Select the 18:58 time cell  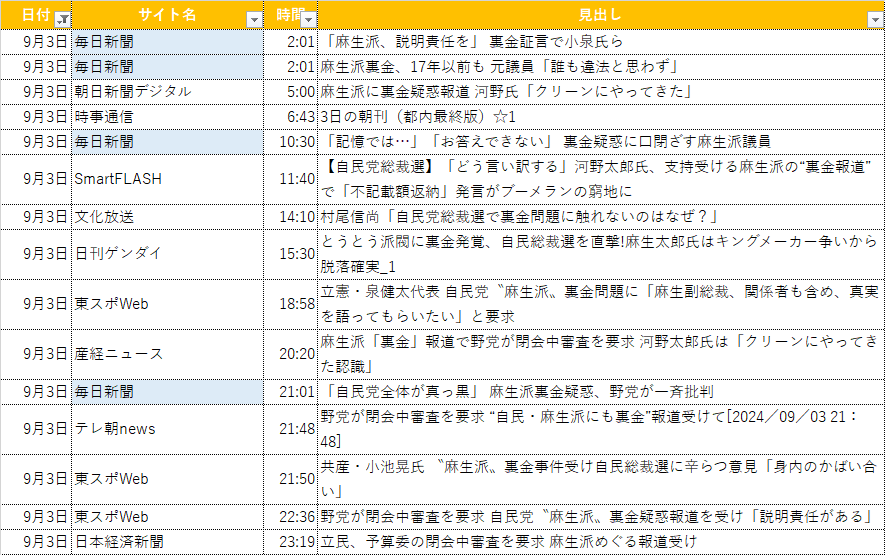[292, 304]
